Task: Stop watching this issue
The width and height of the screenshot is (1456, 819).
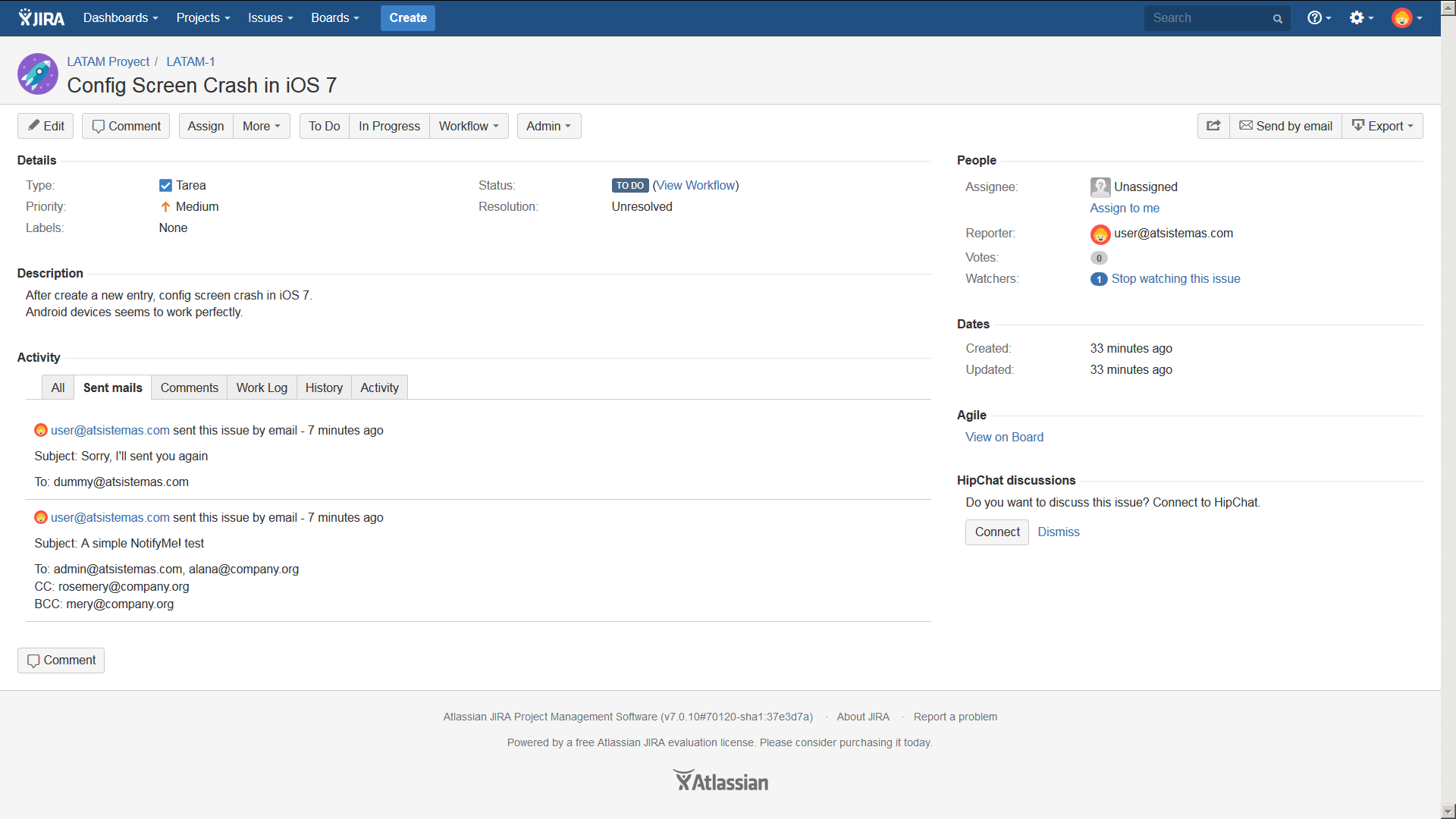Action: click(1175, 279)
